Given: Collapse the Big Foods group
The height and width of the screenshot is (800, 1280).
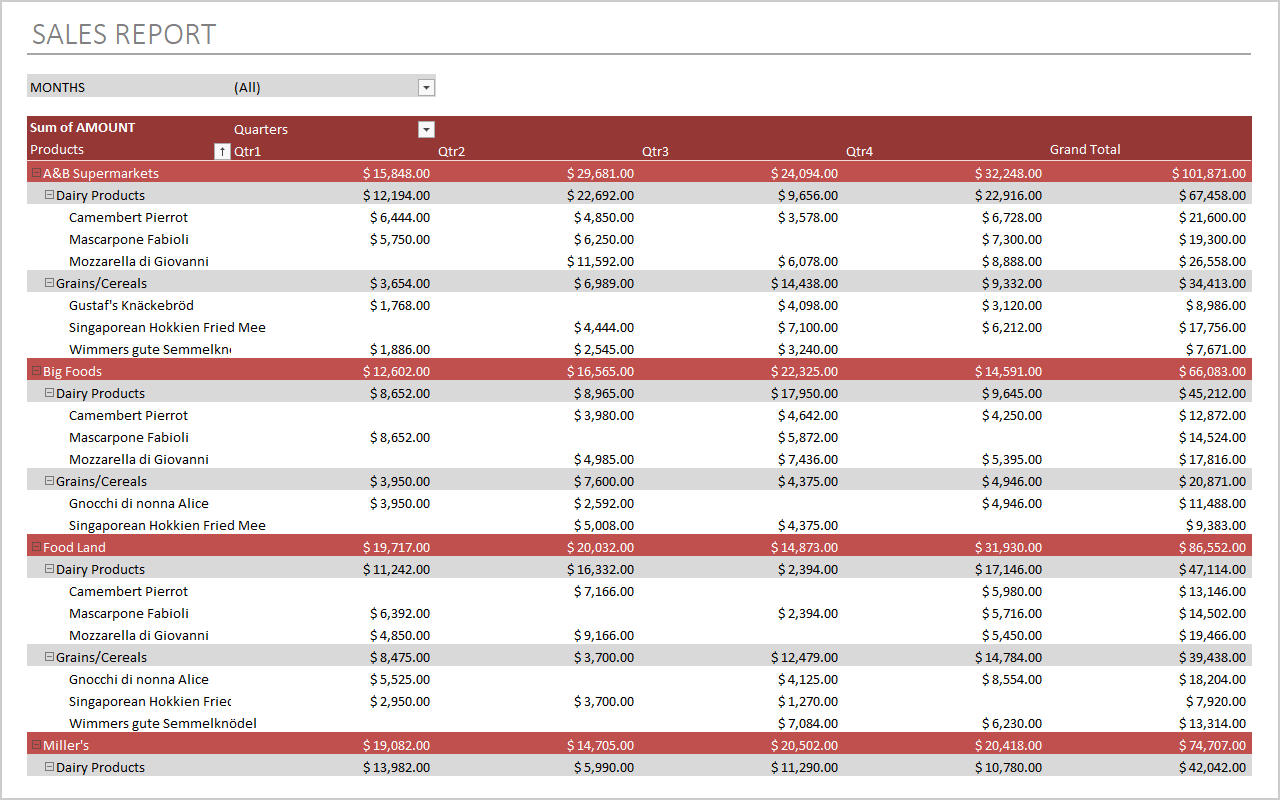Looking at the screenshot, I should point(36,371).
